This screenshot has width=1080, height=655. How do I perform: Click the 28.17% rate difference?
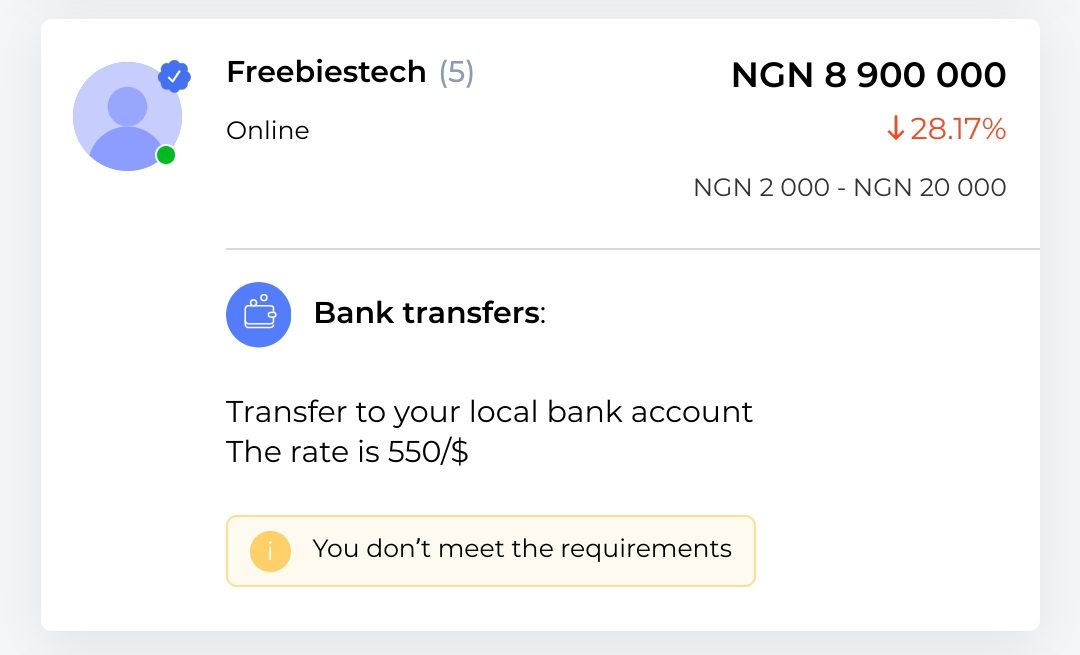coord(957,129)
